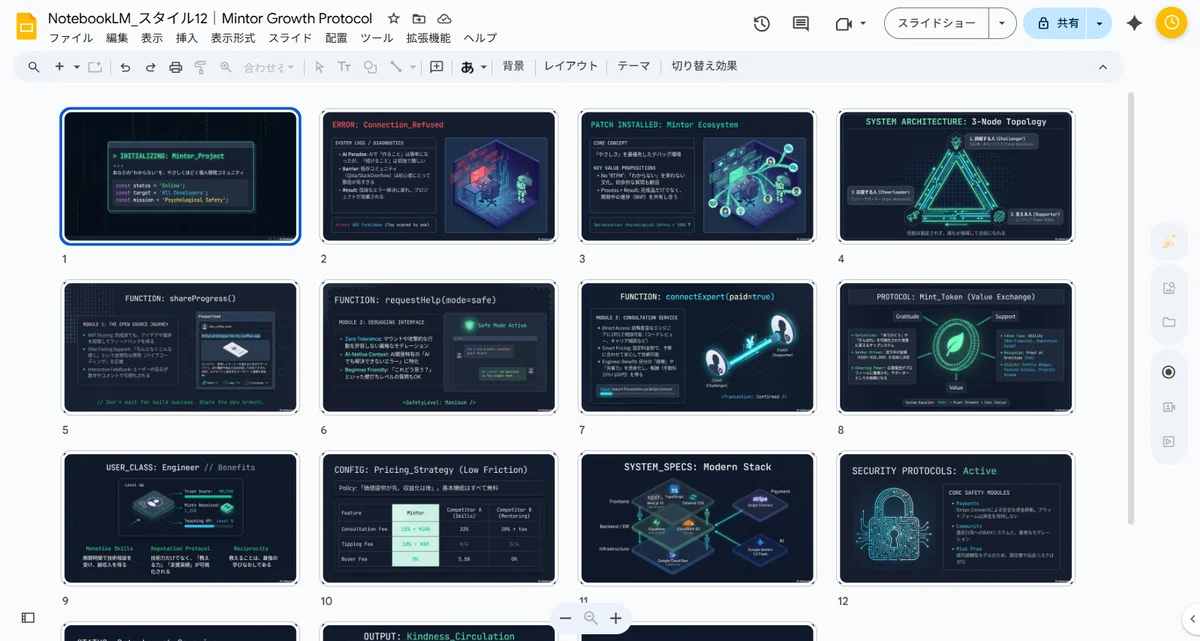Open the スライド menu
This screenshot has width=1200, height=641.
coord(290,38)
